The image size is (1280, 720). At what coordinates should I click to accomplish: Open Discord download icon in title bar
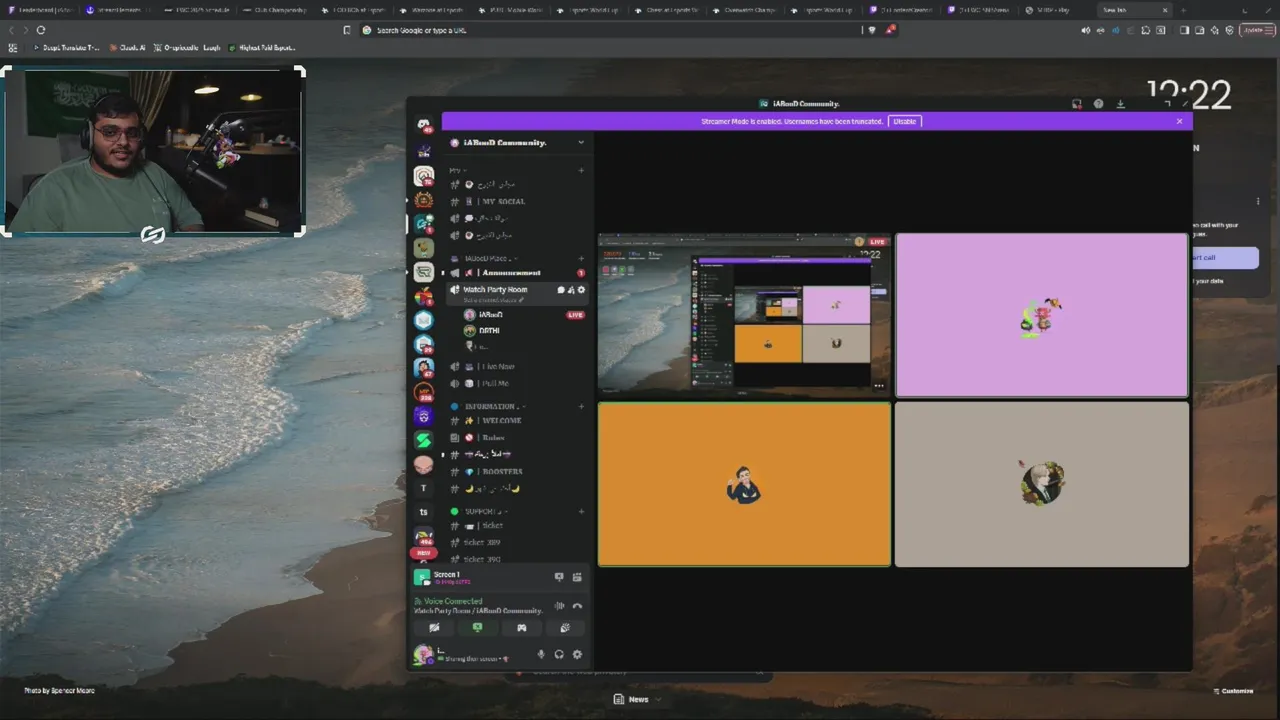tap(1120, 104)
